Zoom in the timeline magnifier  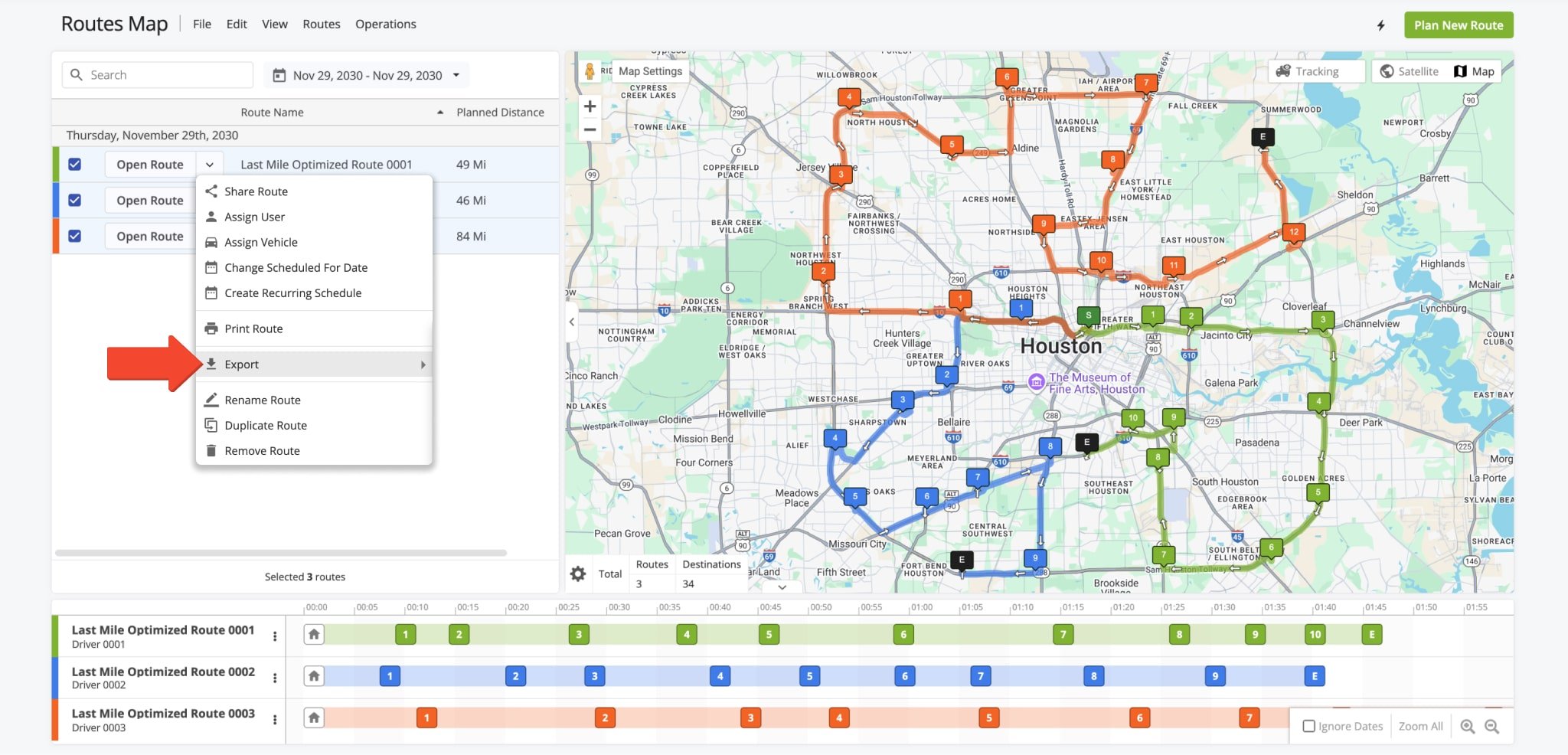[1468, 727]
